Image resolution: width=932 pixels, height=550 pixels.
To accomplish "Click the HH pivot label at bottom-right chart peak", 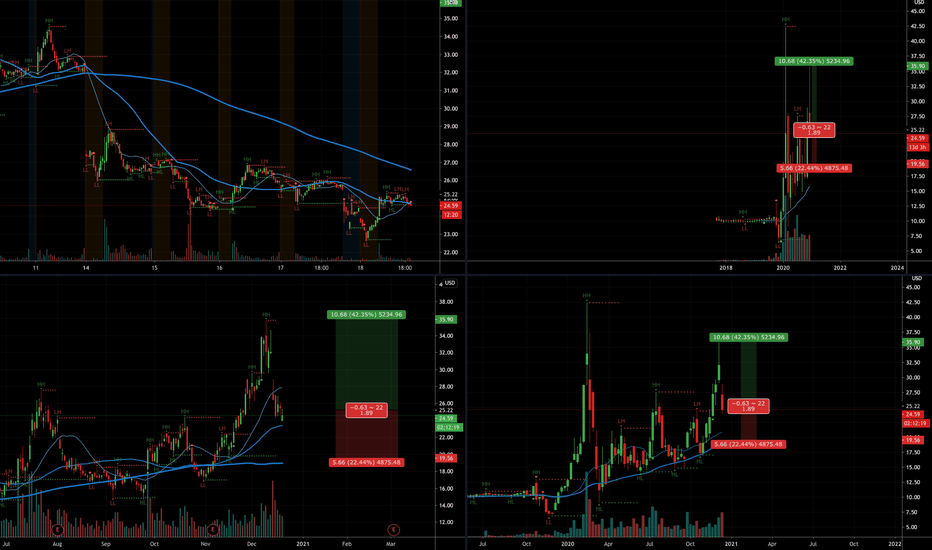I will [587, 296].
